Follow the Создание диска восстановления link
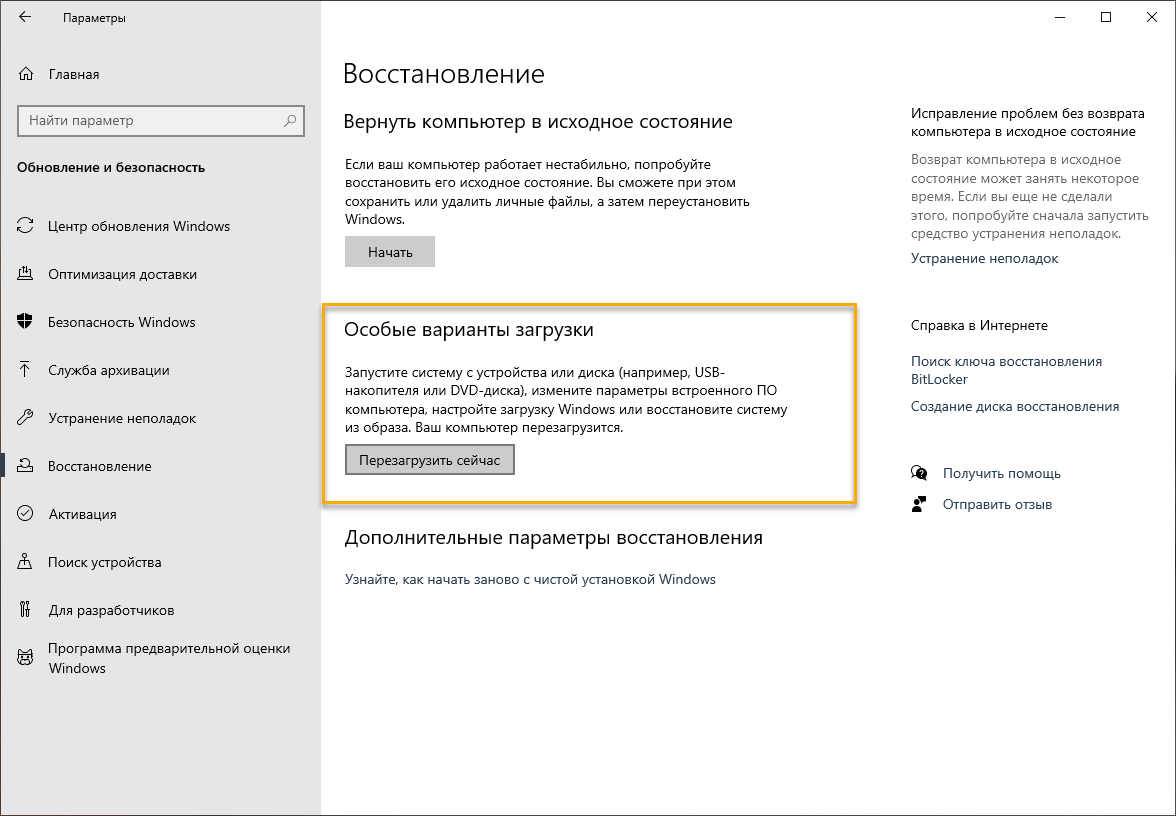 point(1014,407)
